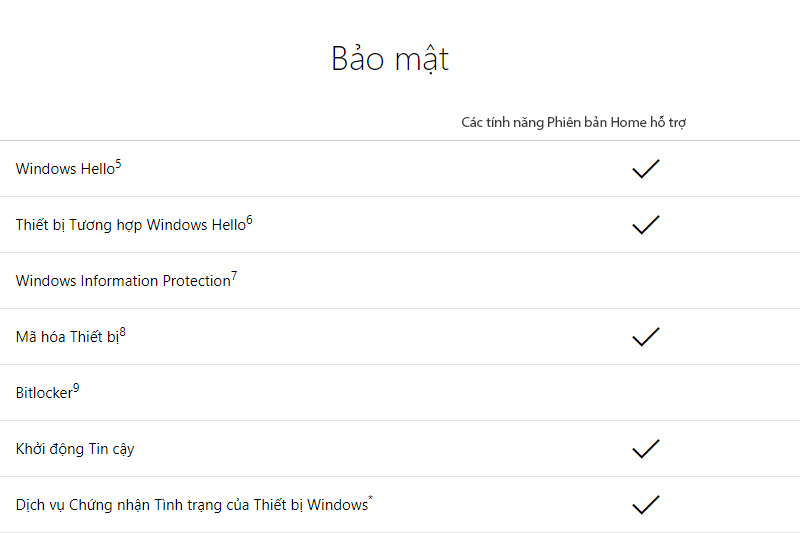Open footnote 7 after Windows Information Protection

[234, 276]
